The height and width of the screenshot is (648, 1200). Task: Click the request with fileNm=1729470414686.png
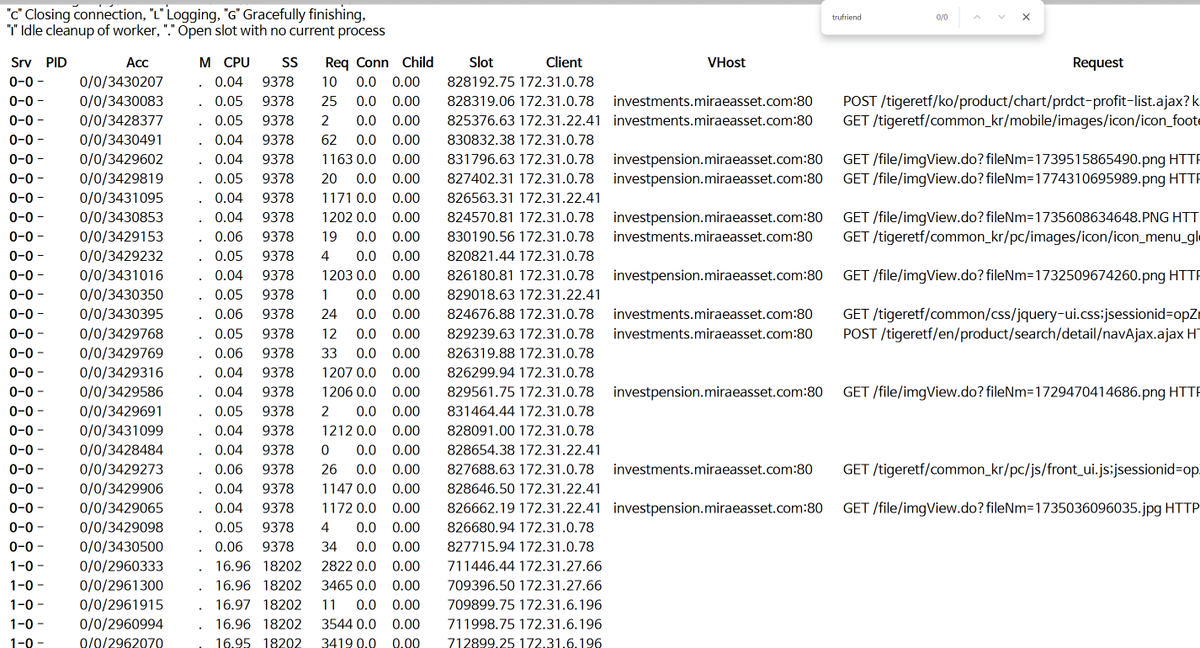(x=1021, y=392)
